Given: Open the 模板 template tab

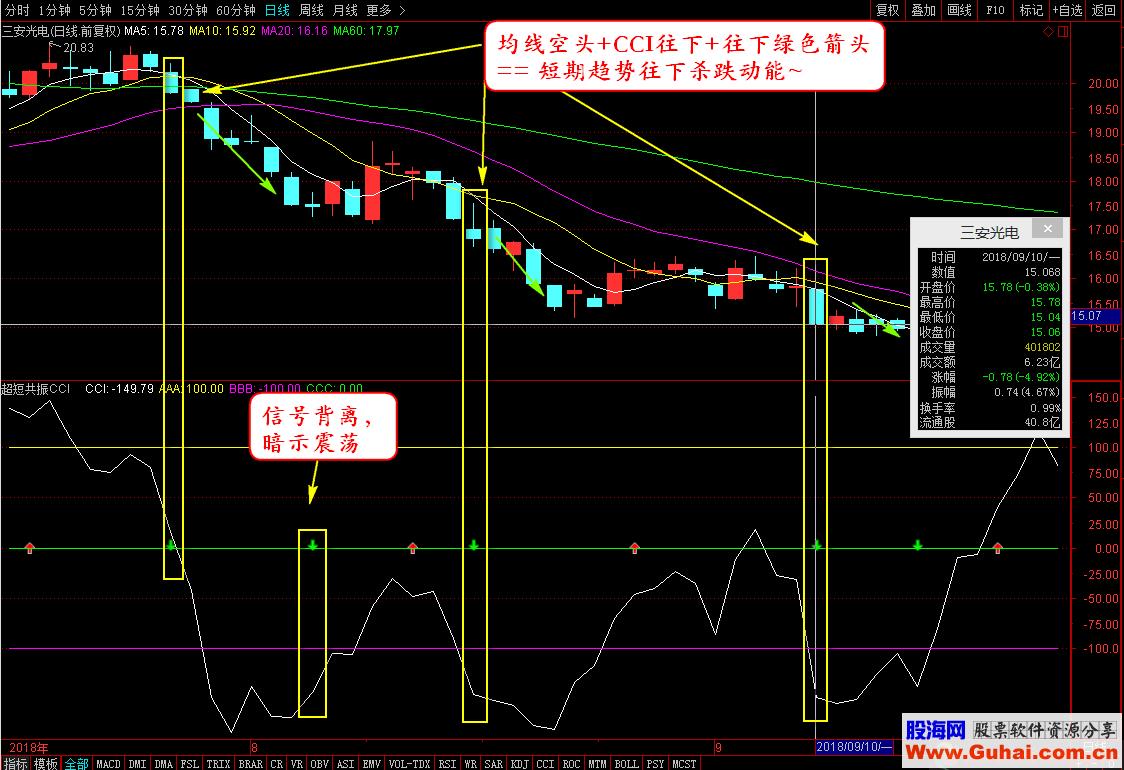Looking at the screenshot, I should click(46, 764).
